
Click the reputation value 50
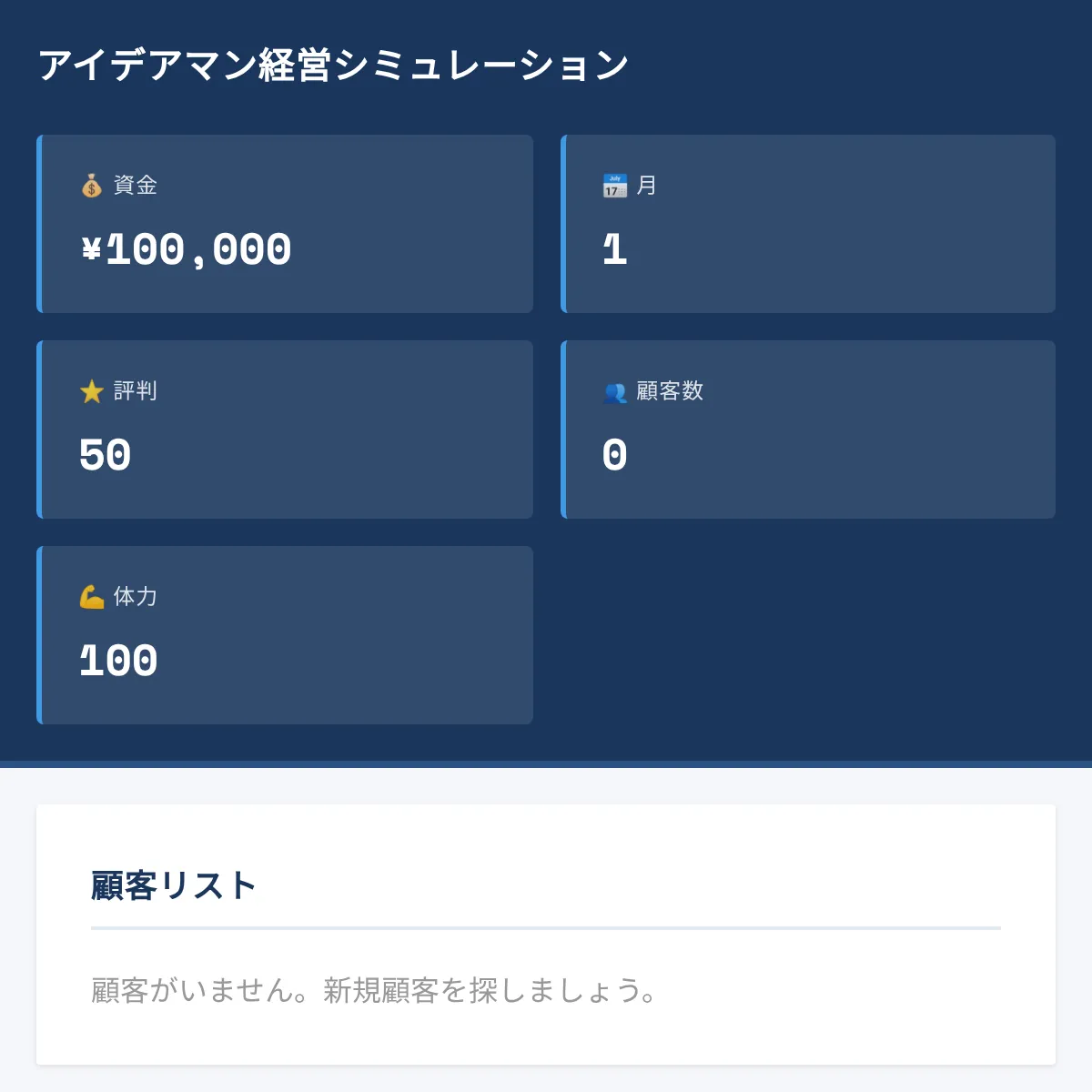coord(106,456)
